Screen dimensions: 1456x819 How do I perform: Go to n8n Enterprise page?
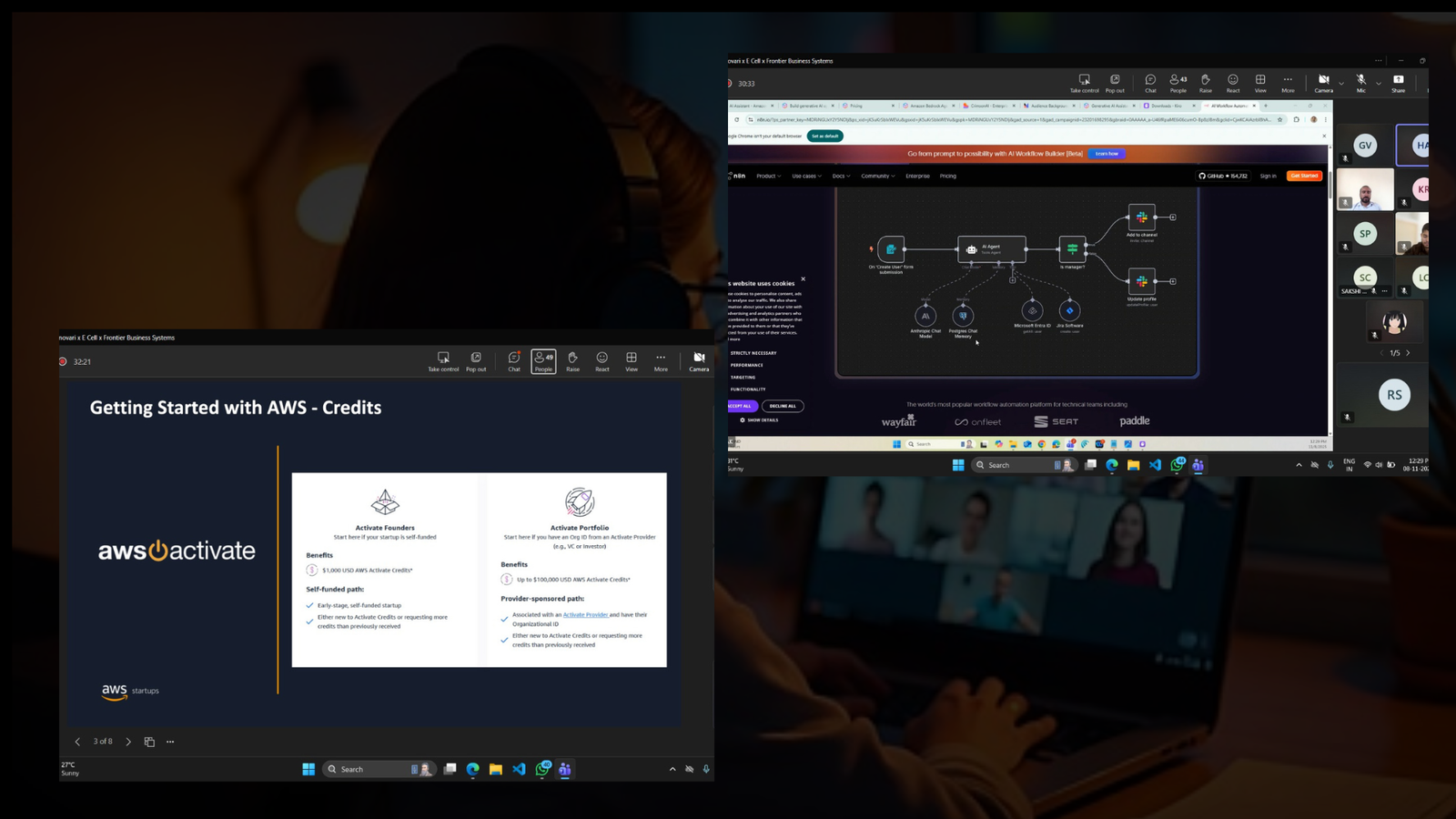point(917,176)
